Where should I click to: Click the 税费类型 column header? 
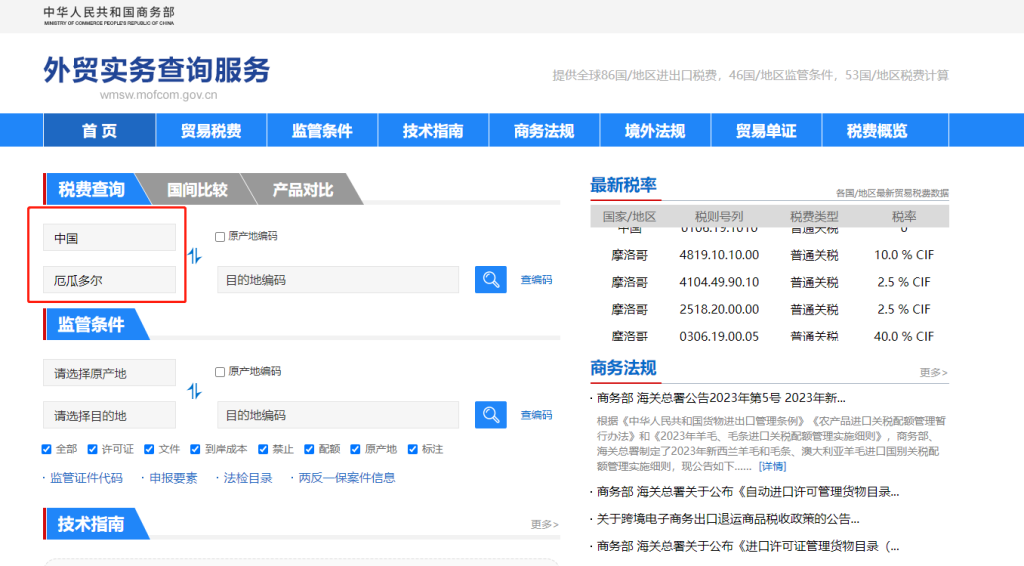[x=814, y=216]
